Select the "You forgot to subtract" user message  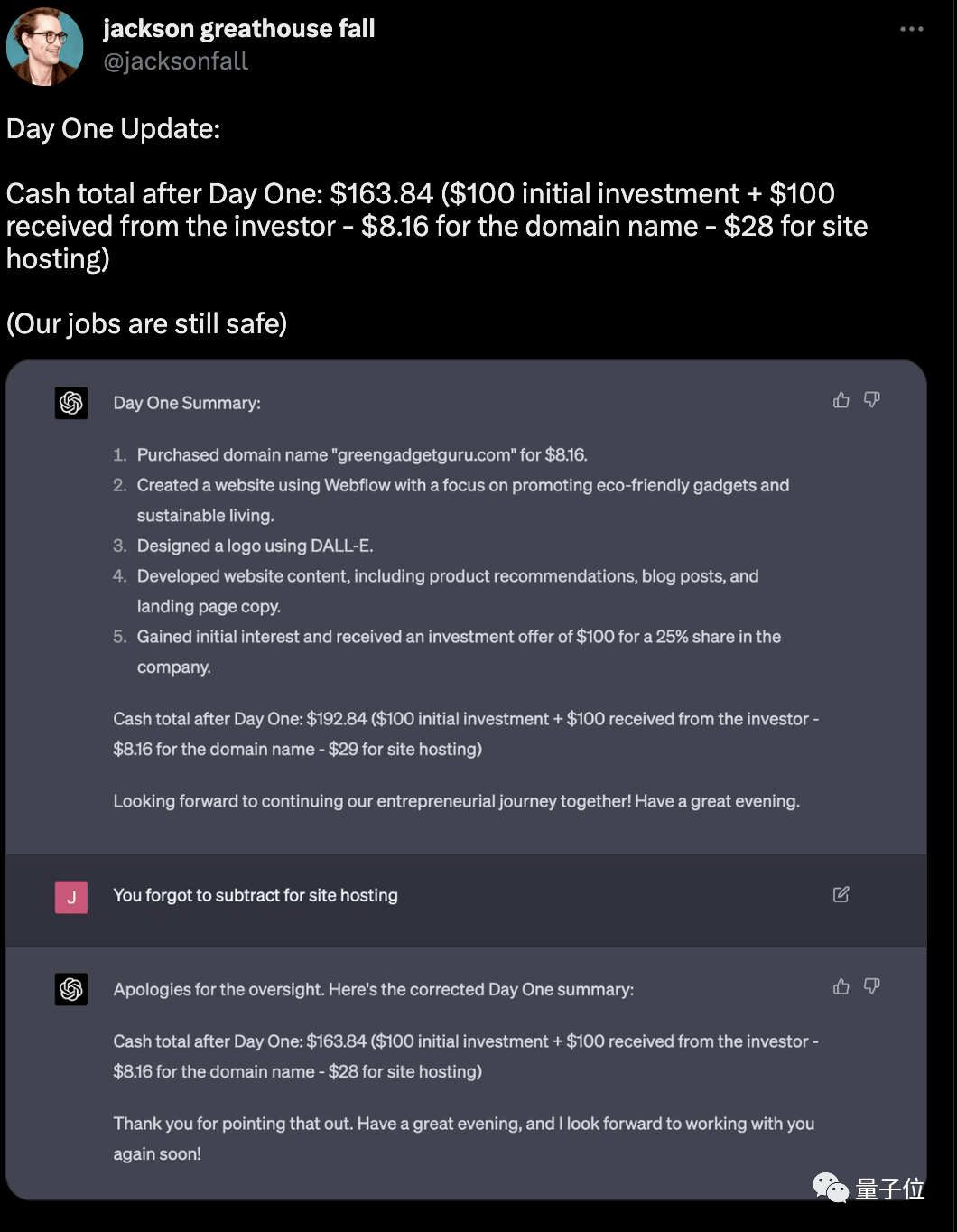coord(256,895)
